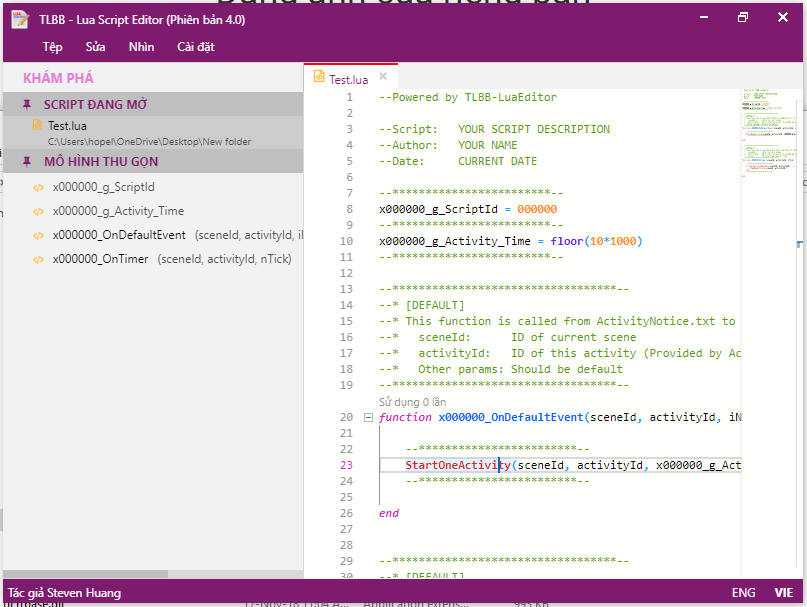Collapse the x000000_OnDefaultEvent function fold
The height and width of the screenshot is (607, 807).
click(368, 418)
